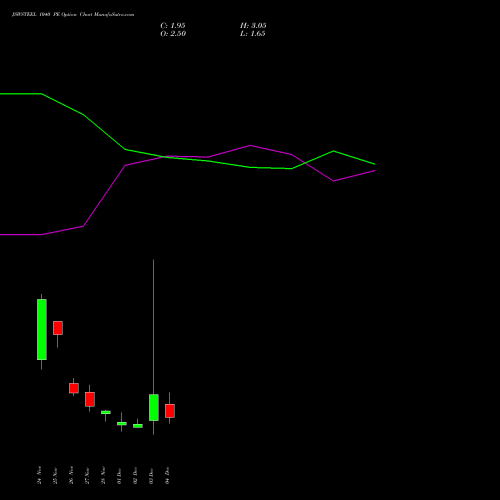The image size is (500, 500).
Task: Click the high value 'H: 3.05'
Action: click(253, 26)
